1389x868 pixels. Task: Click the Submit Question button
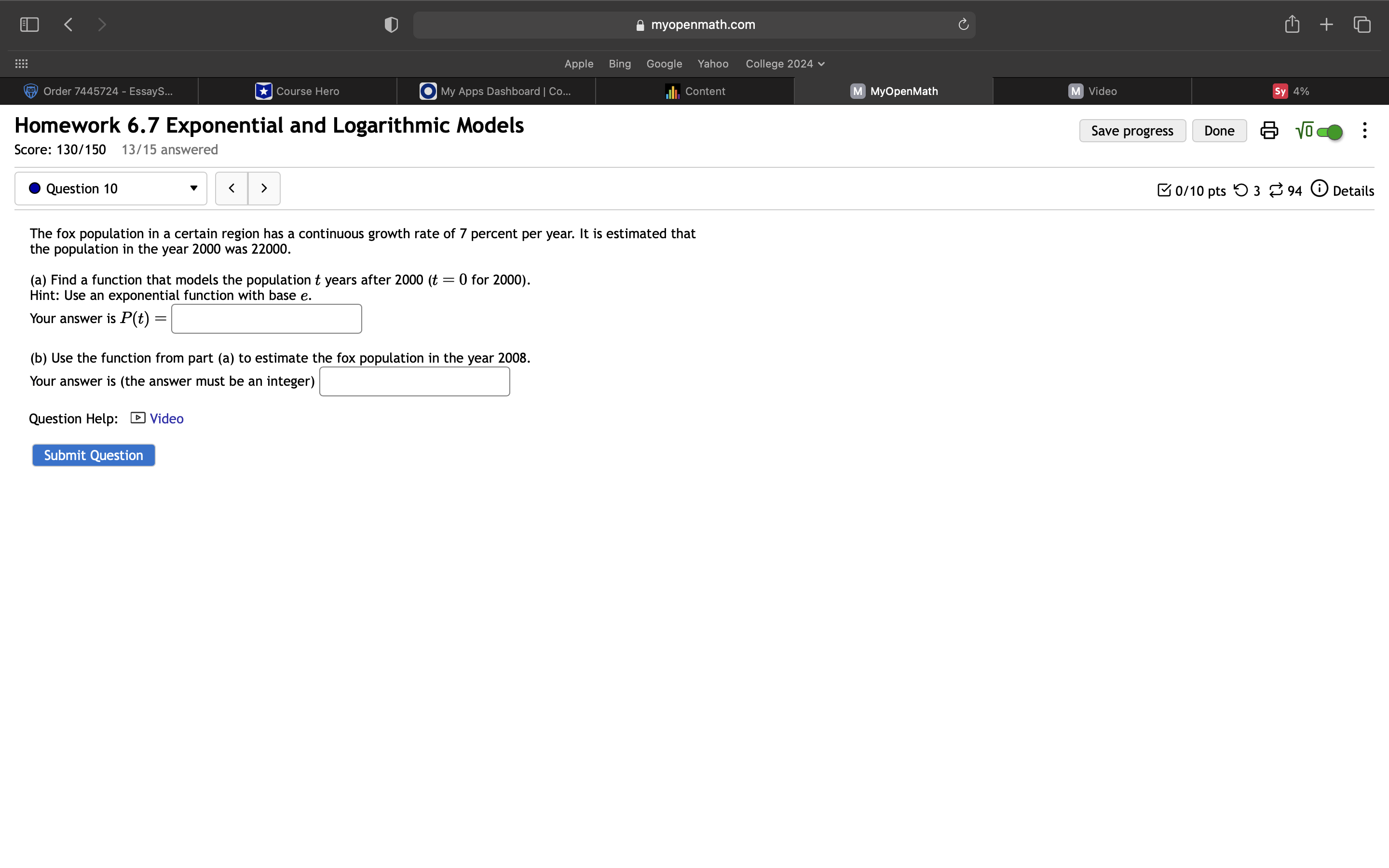[x=94, y=455]
